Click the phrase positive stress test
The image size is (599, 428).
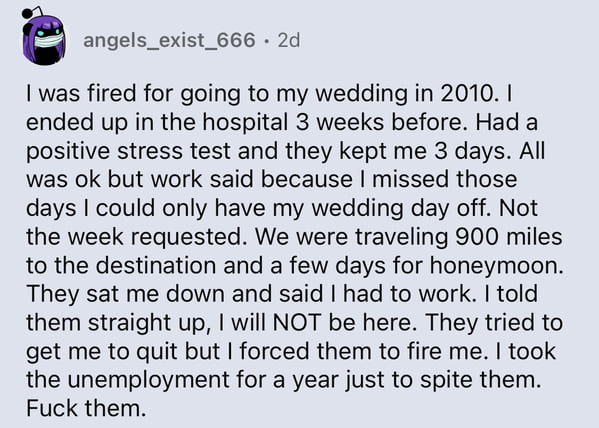tap(128, 152)
